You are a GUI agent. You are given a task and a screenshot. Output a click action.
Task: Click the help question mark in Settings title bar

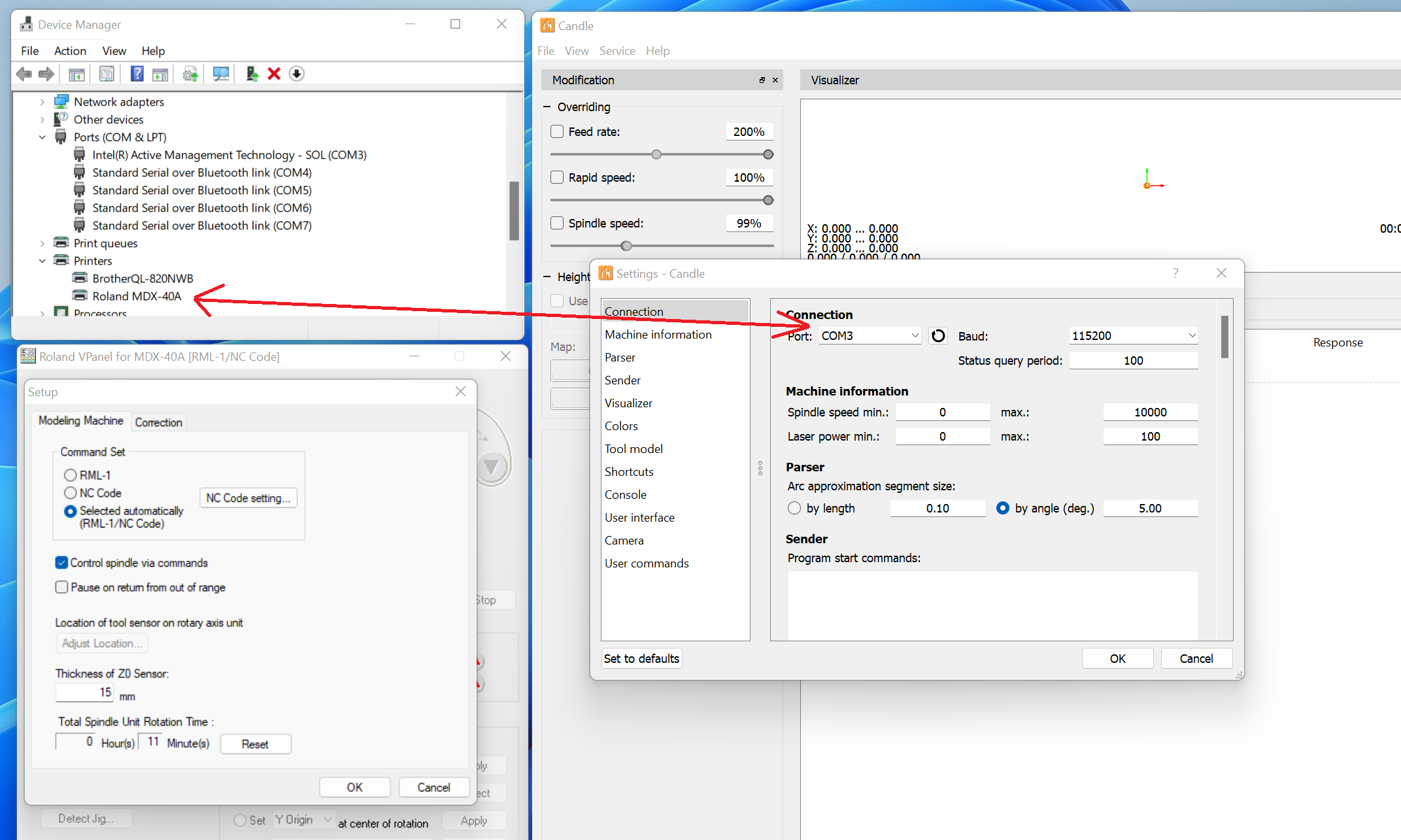pyautogui.click(x=1175, y=273)
